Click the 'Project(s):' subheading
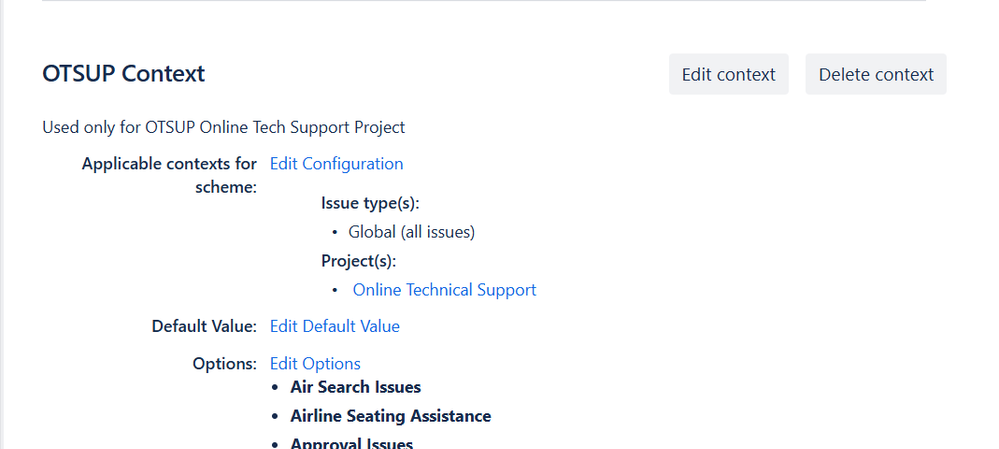Screen dimensions: 999x449 358,261
